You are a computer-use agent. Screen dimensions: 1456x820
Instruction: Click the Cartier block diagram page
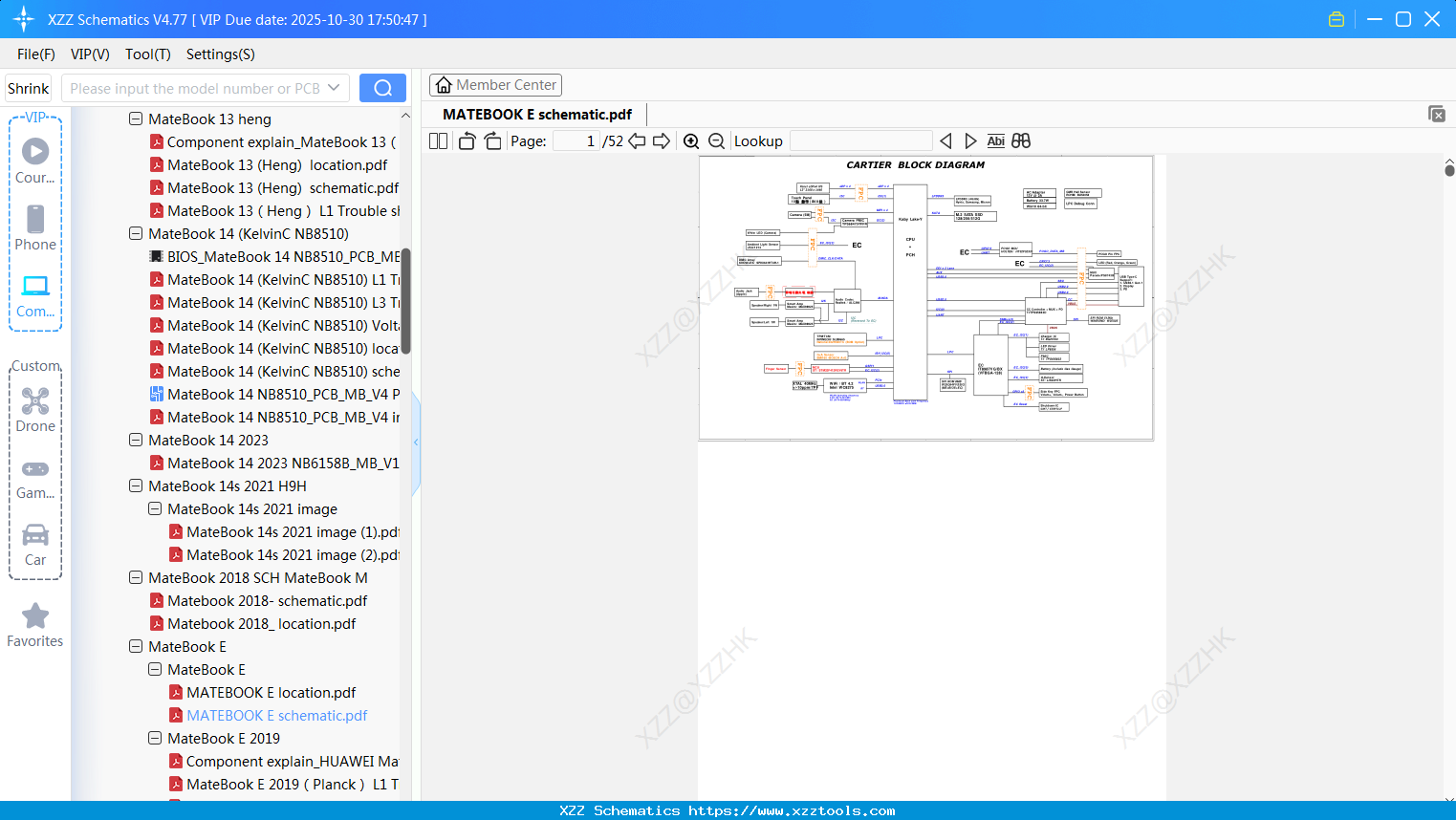tap(926, 298)
